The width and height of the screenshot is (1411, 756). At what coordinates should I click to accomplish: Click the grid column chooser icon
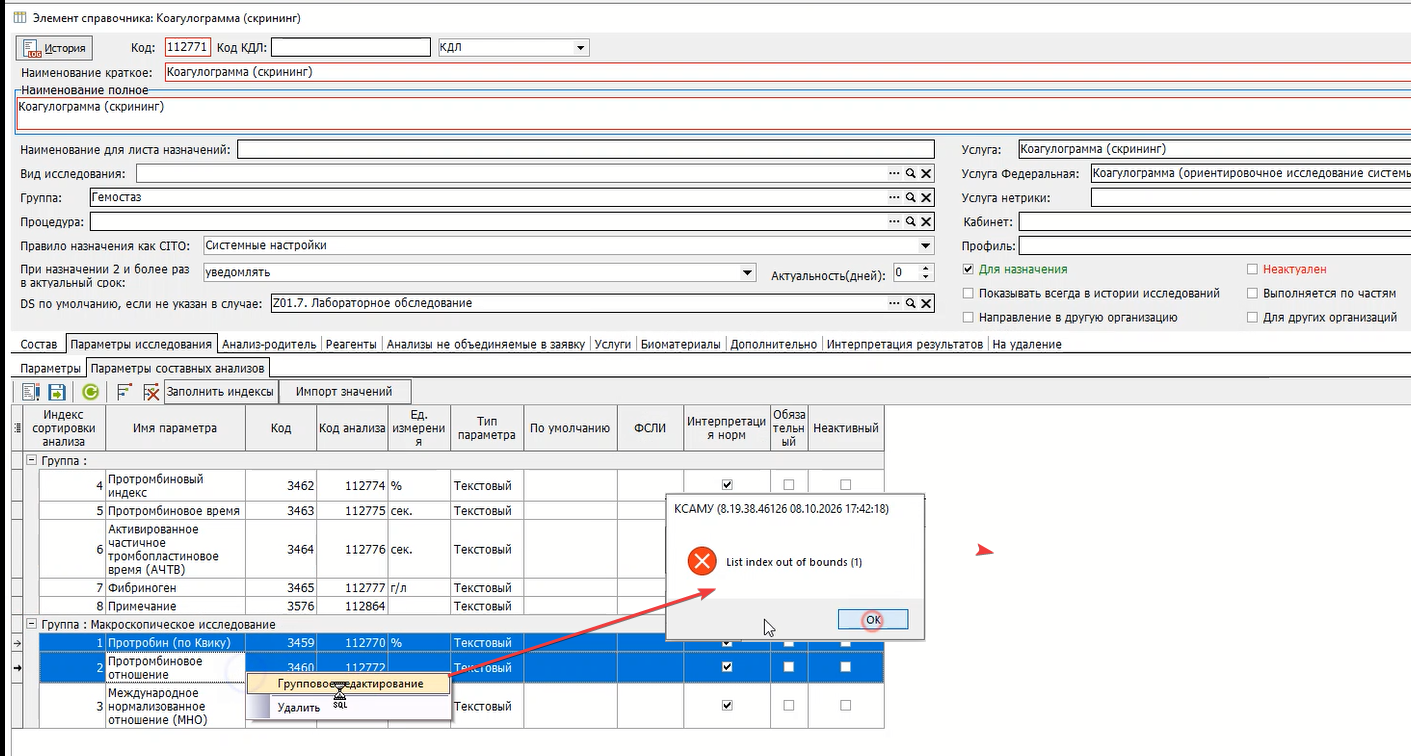(15, 428)
